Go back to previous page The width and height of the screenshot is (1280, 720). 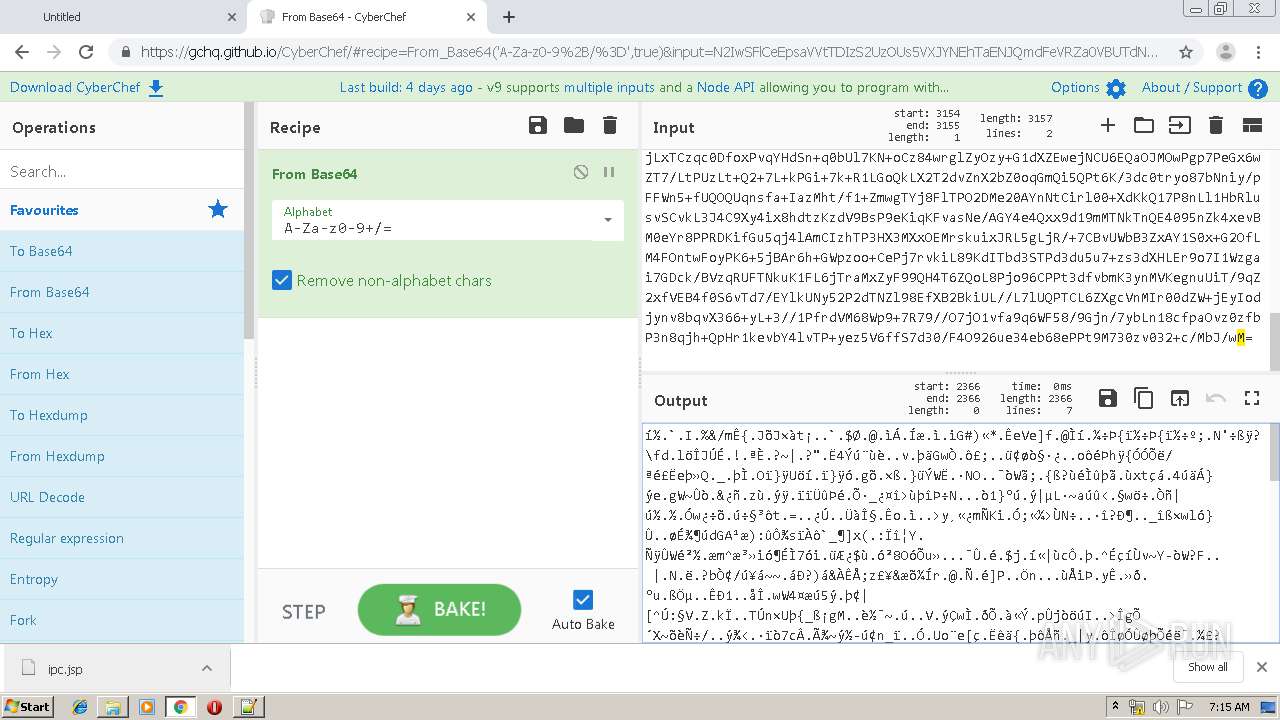click(x=22, y=52)
